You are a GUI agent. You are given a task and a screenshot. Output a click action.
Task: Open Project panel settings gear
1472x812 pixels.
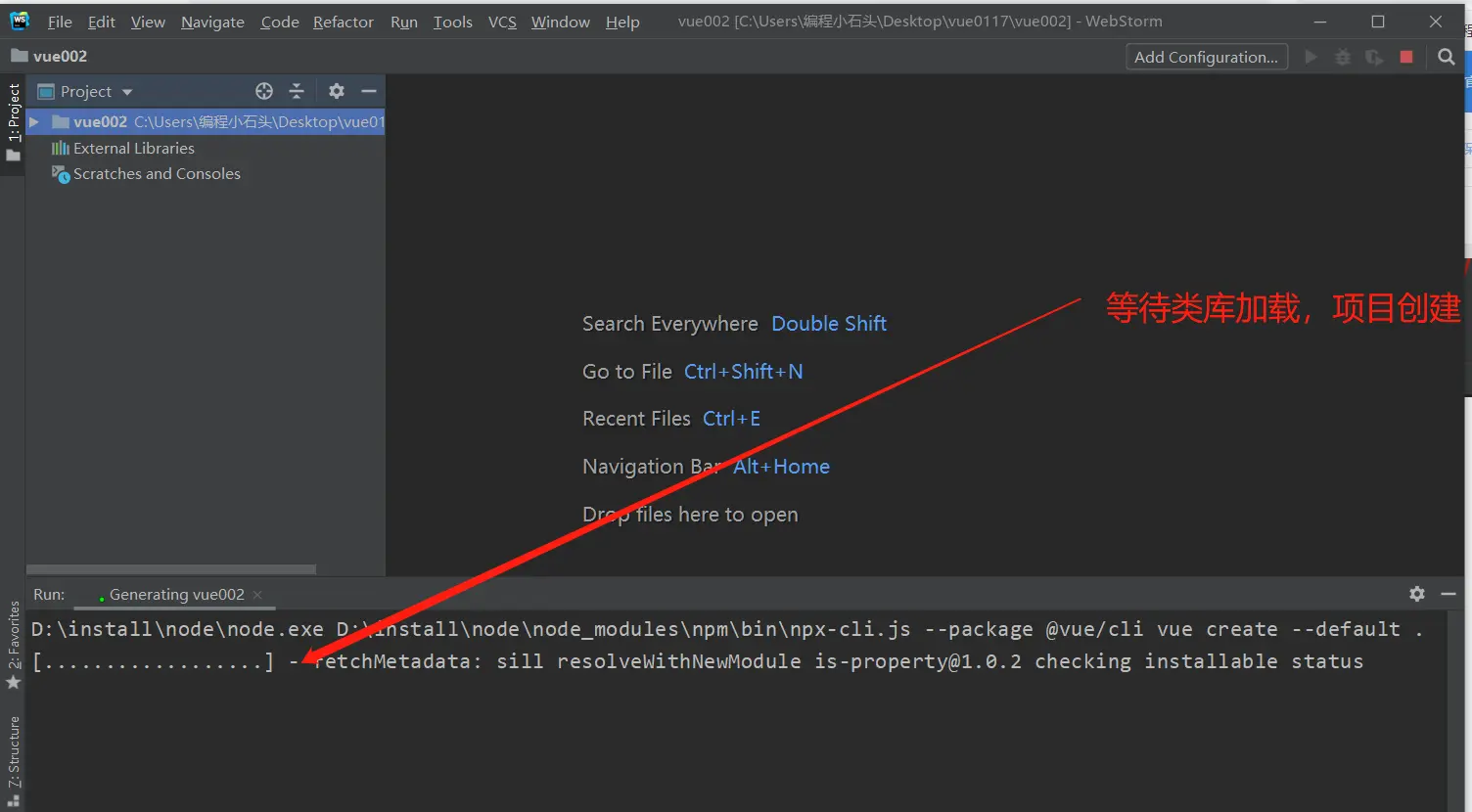click(x=337, y=91)
